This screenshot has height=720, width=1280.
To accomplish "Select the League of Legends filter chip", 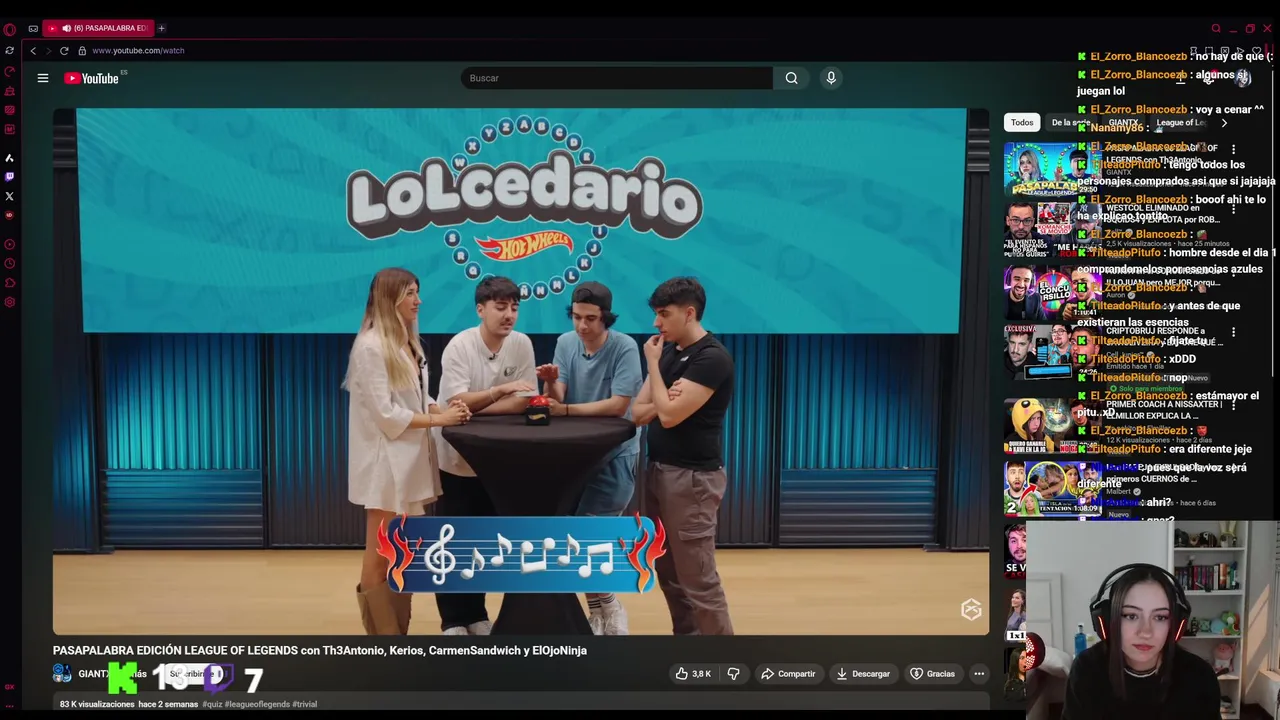I will (x=1180, y=122).
